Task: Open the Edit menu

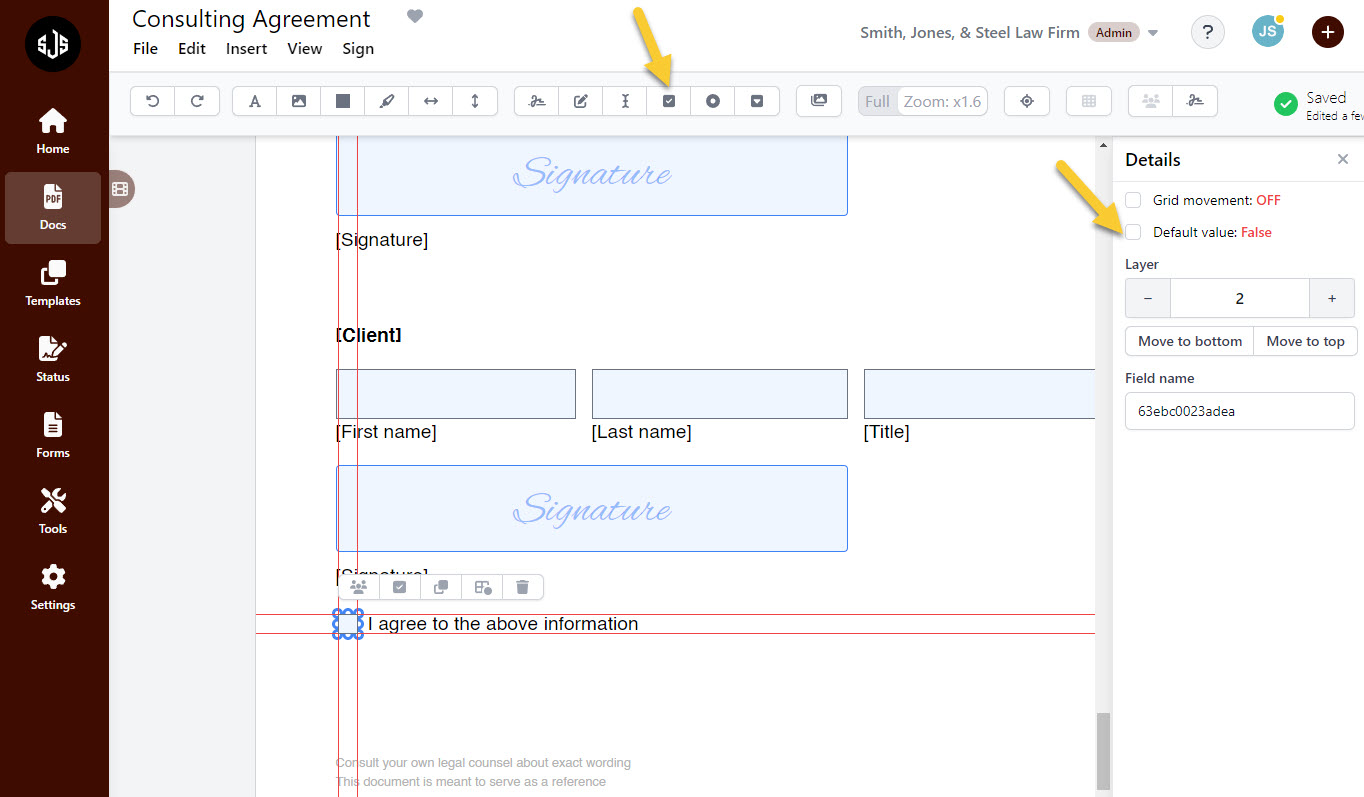Action: coord(192,48)
